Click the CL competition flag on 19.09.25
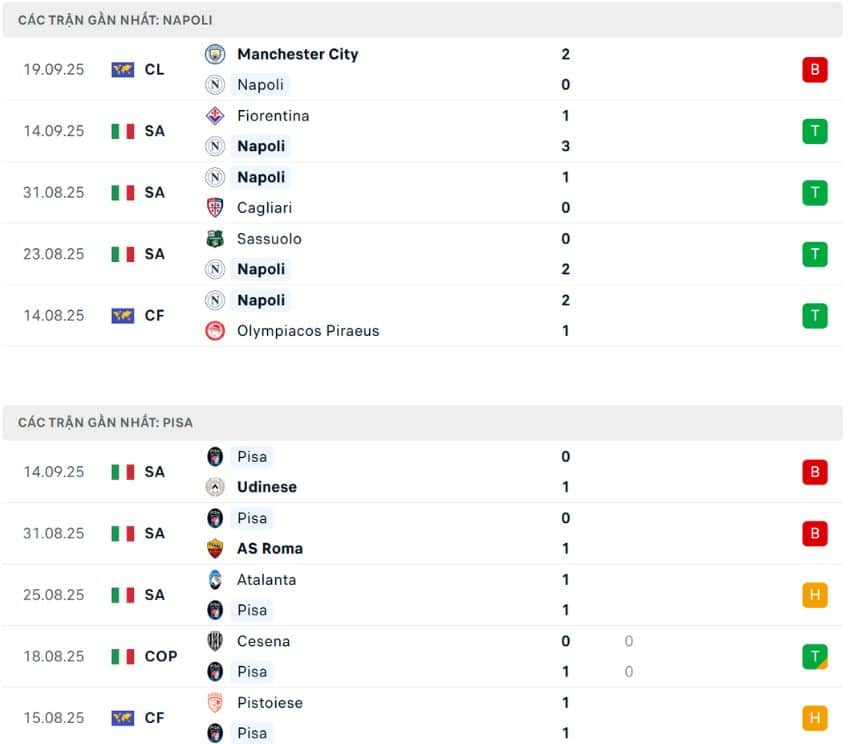This screenshot has width=849, height=744. click(123, 70)
